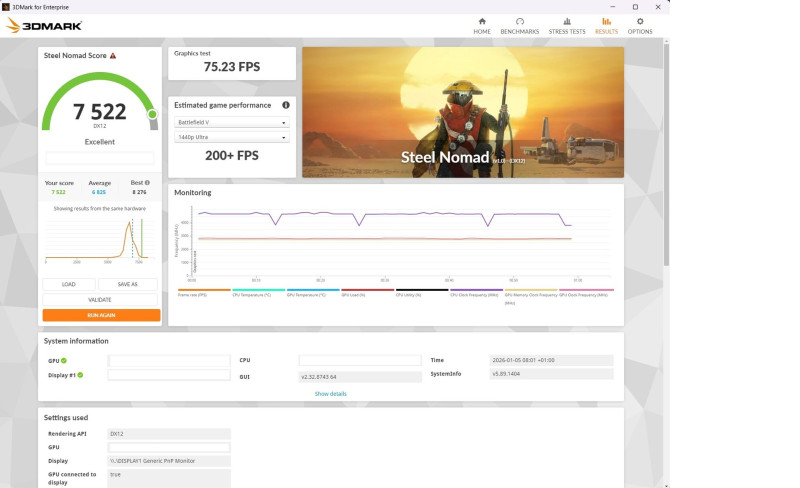Click the VALIDATE button

[100, 300]
